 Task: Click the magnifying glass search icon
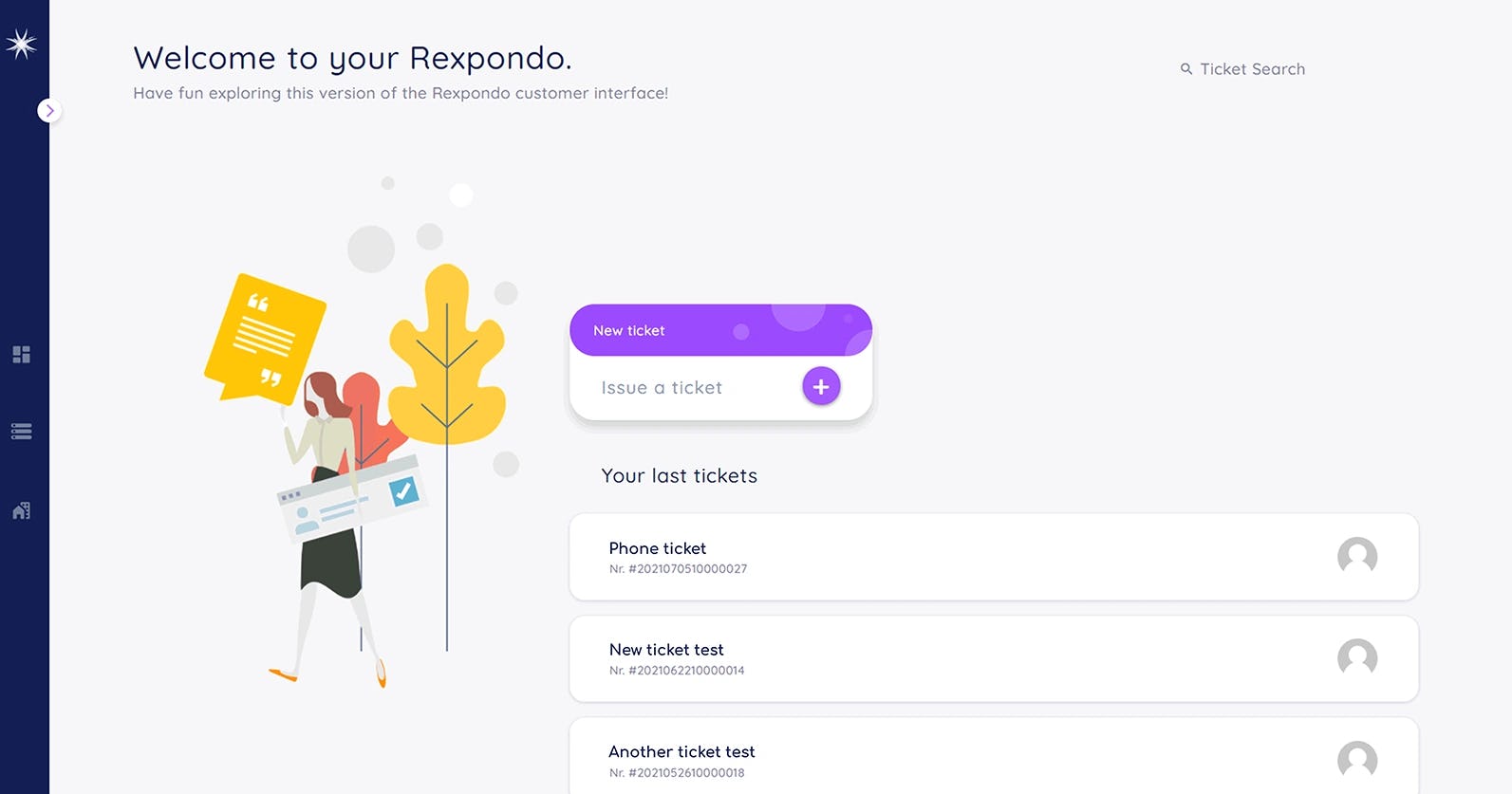[1185, 69]
